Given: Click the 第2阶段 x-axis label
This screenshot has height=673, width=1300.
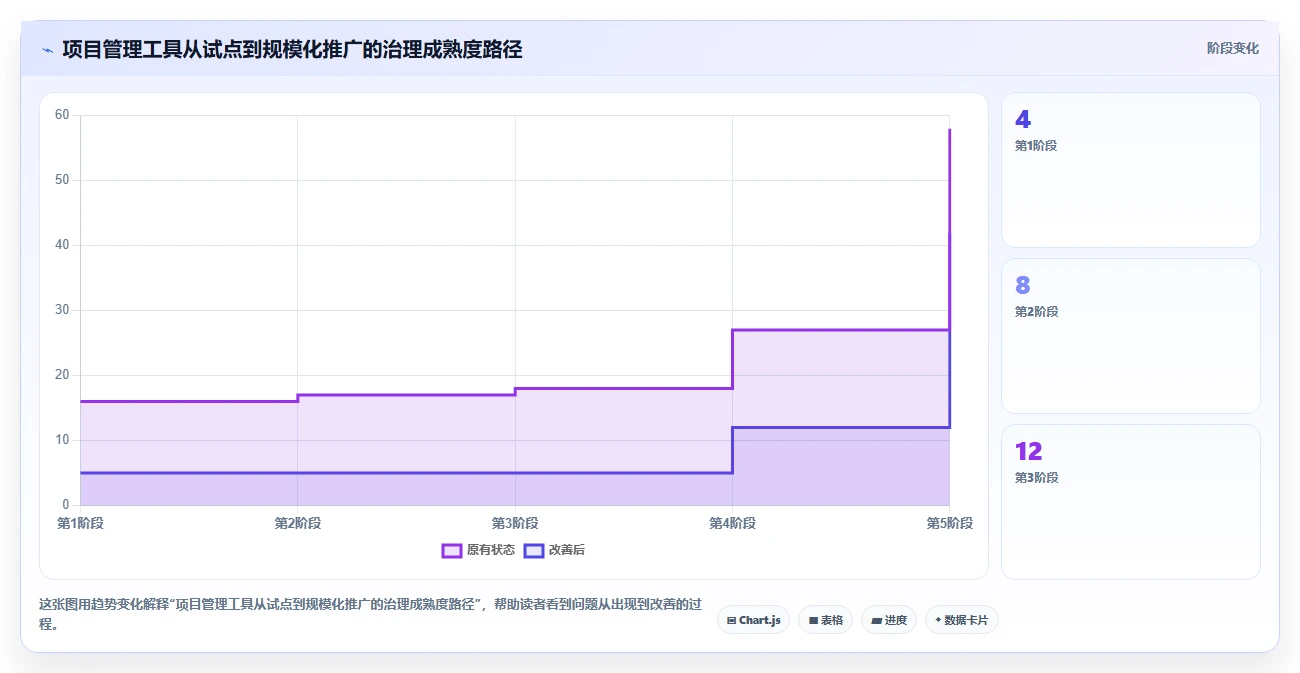Looking at the screenshot, I should point(297,523).
